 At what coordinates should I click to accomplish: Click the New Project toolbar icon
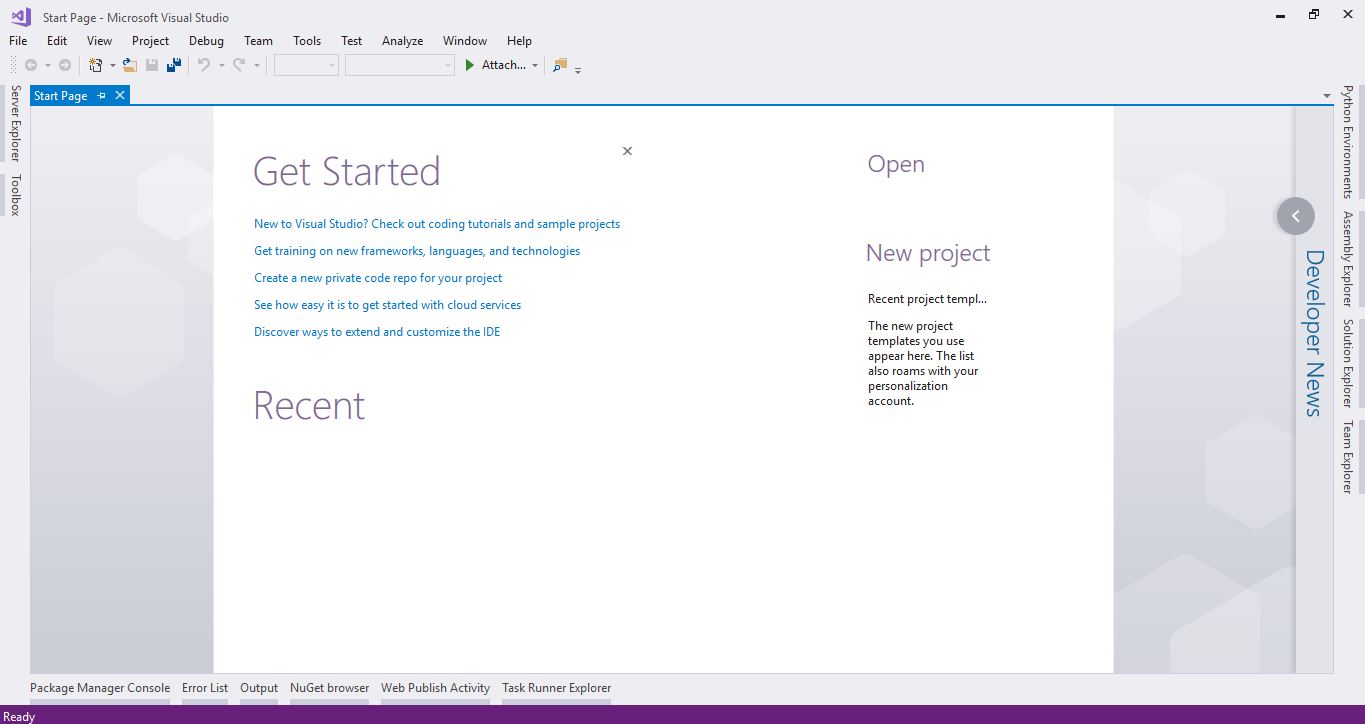point(96,65)
